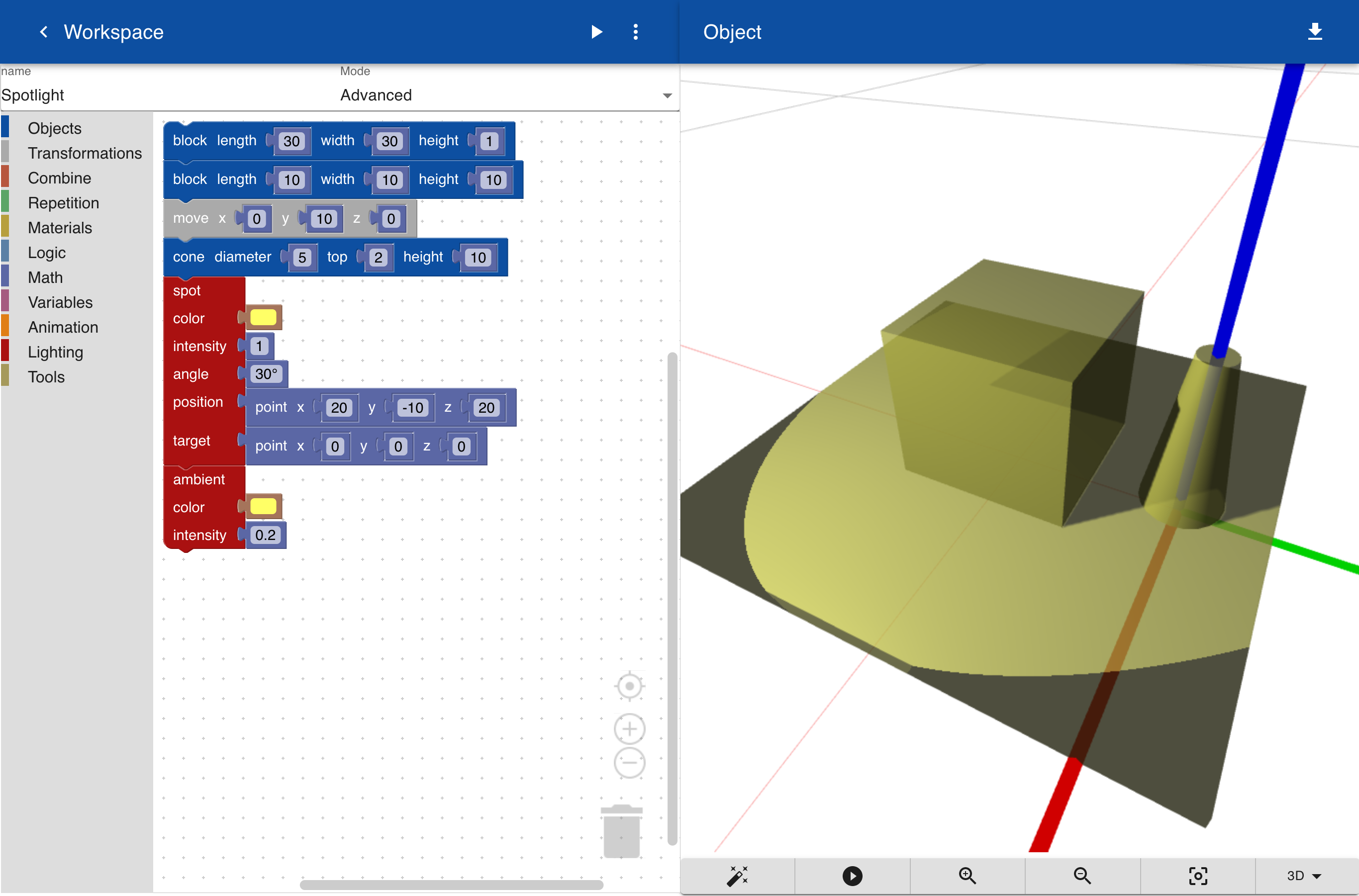The image size is (1359, 896).
Task: Center the workspace blocks with the target icon
Action: (x=629, y=686)
